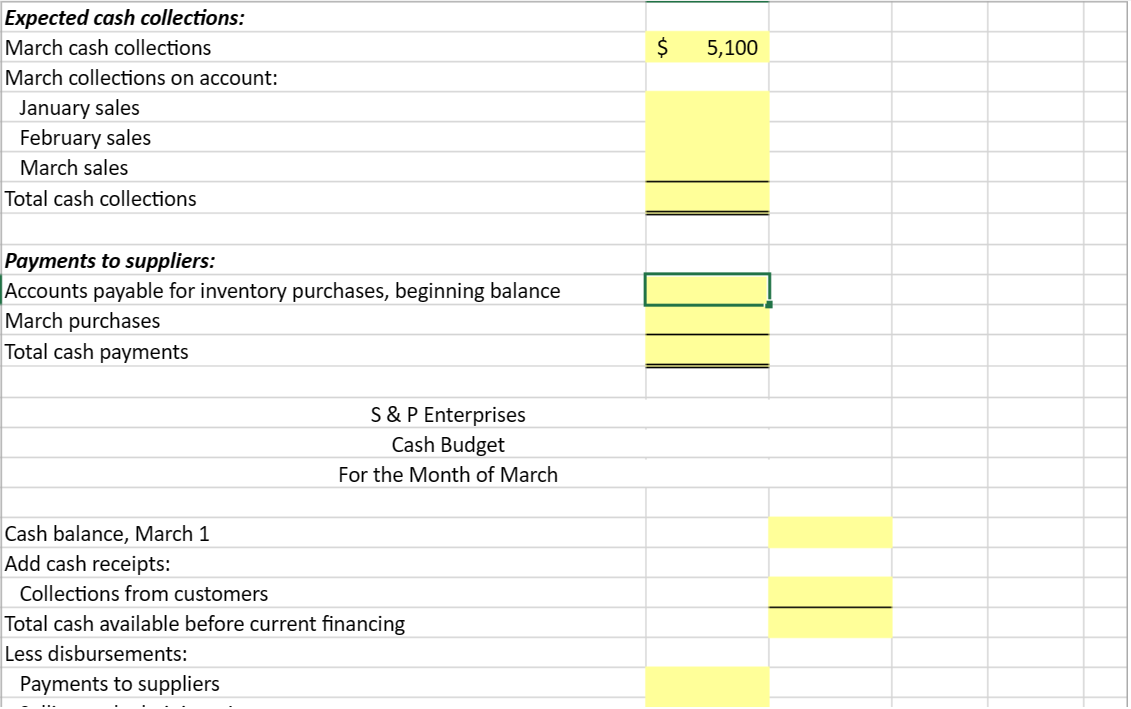1131x709 pixels.
Task: Click the Payments to suppliers yellow cell
Action: coord(707,683)
